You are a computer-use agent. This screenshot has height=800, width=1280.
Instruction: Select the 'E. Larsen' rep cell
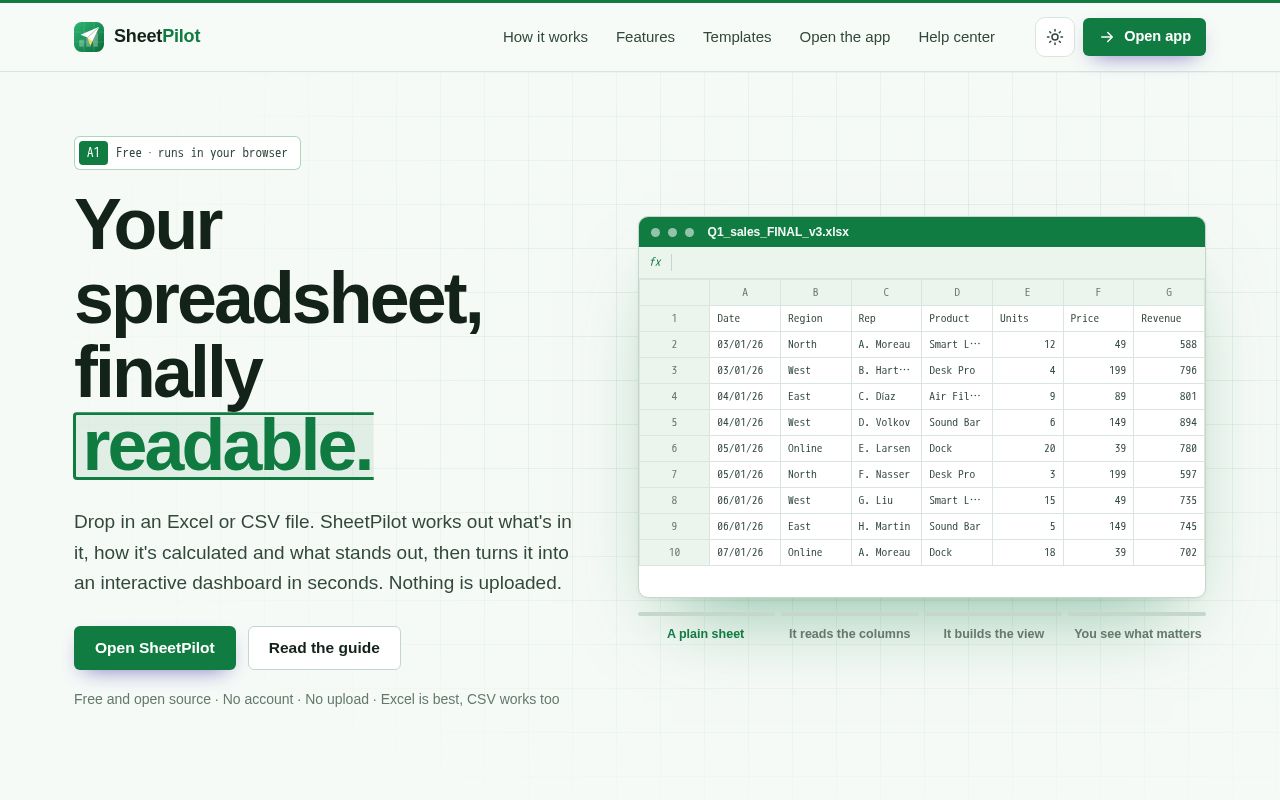886,448
